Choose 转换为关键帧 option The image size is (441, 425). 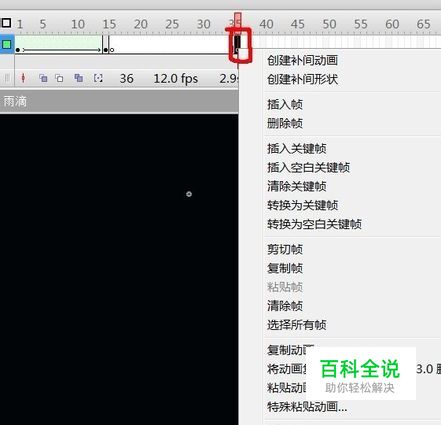coord(303,205)
